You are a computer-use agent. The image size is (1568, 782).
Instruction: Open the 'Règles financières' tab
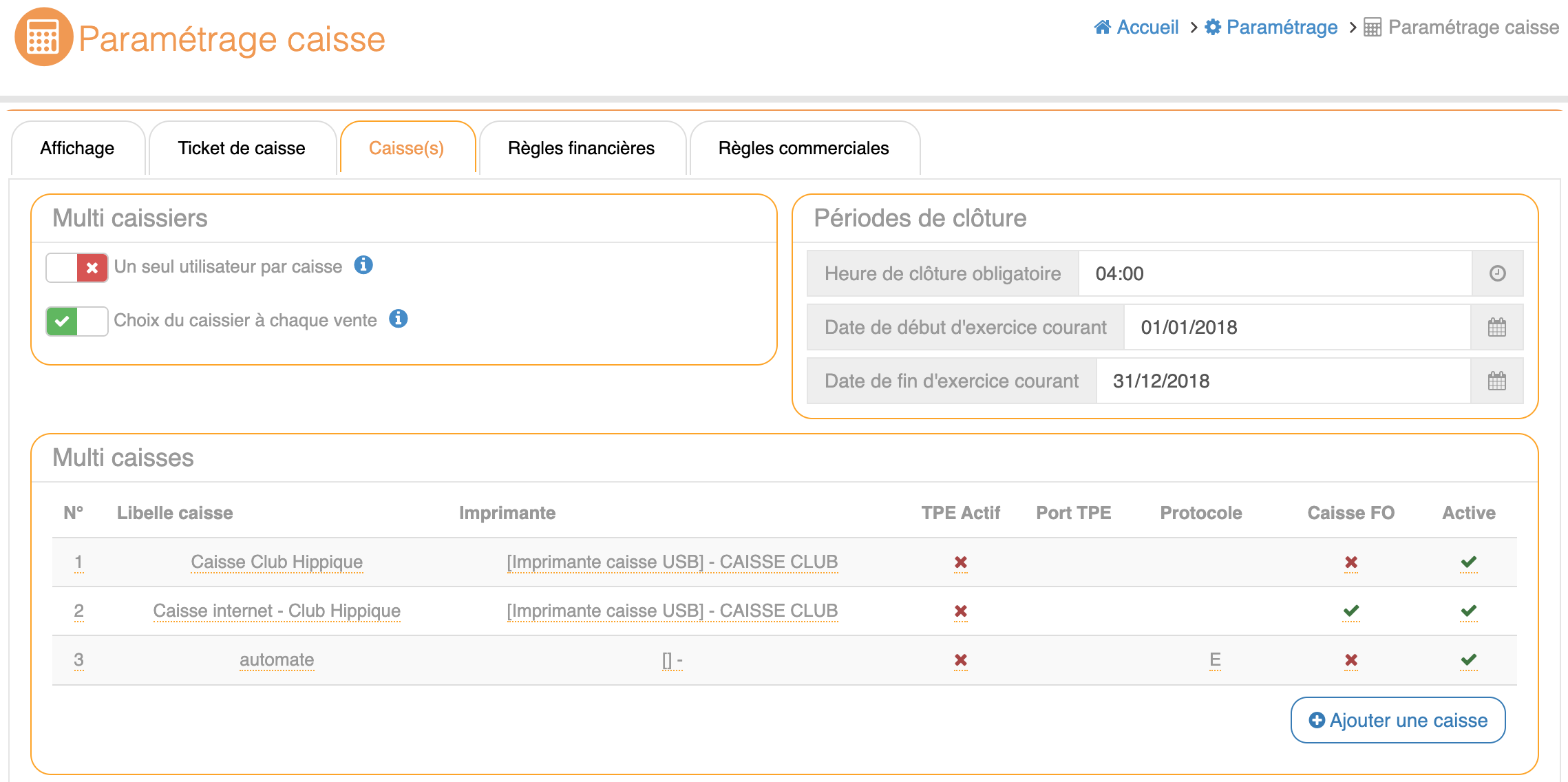581,148
